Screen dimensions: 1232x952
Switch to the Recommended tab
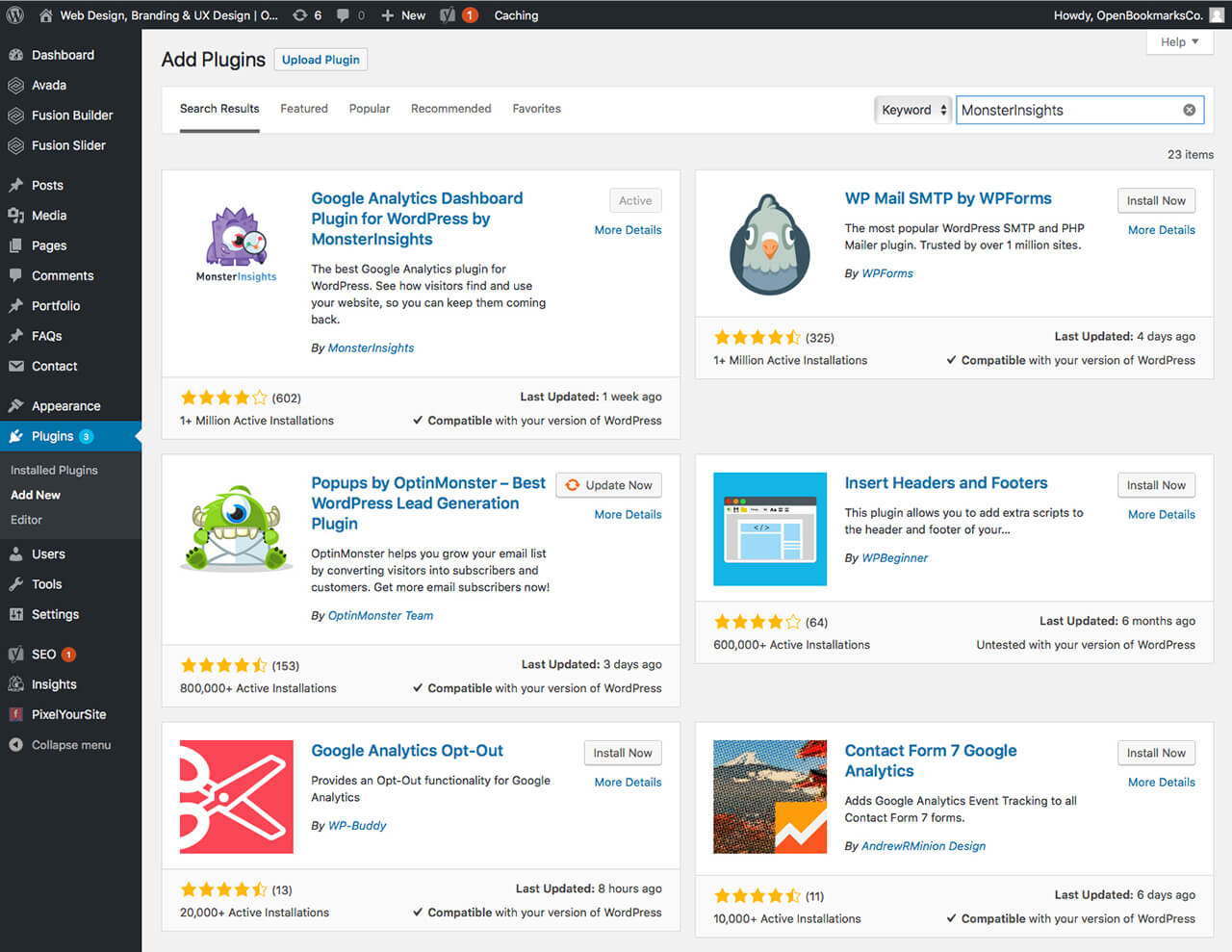click(x=451, y=109)
